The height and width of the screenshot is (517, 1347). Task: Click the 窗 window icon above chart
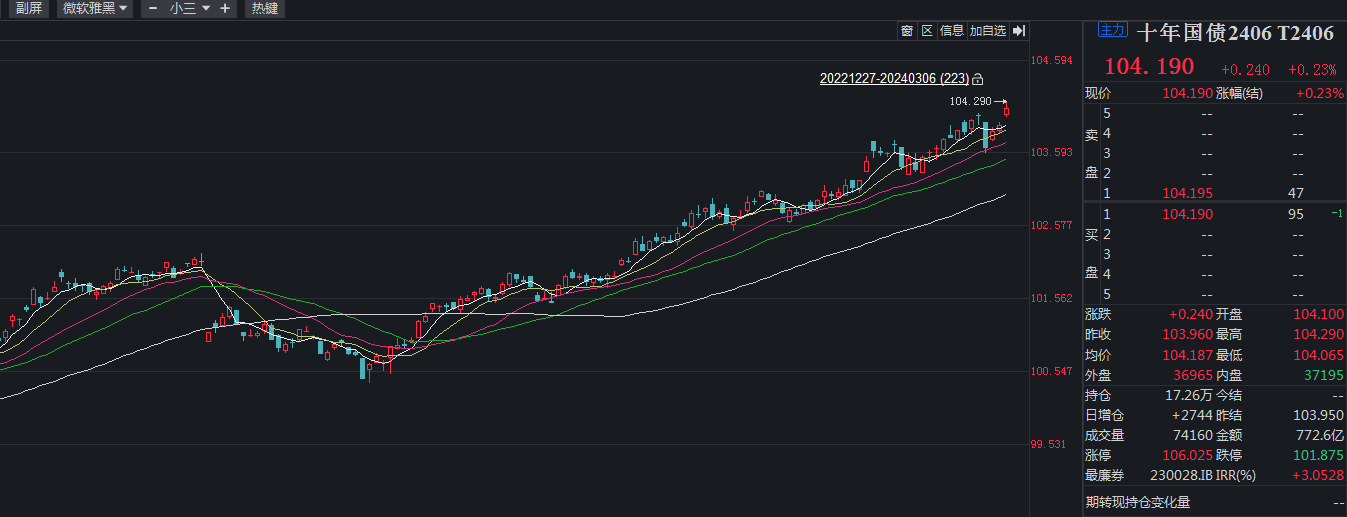tap(906, 31)
